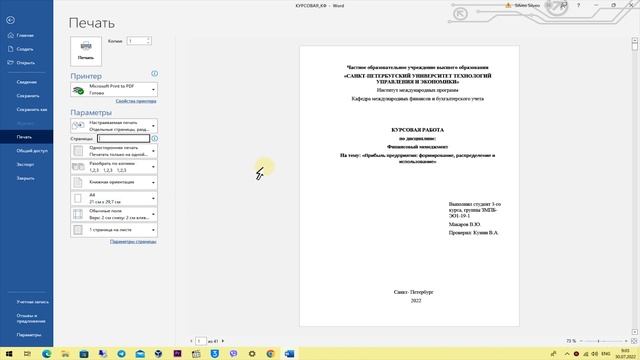Open Task View on the taskbar
The width and height of the screenshot is (640, 360).
click(27, 353)
